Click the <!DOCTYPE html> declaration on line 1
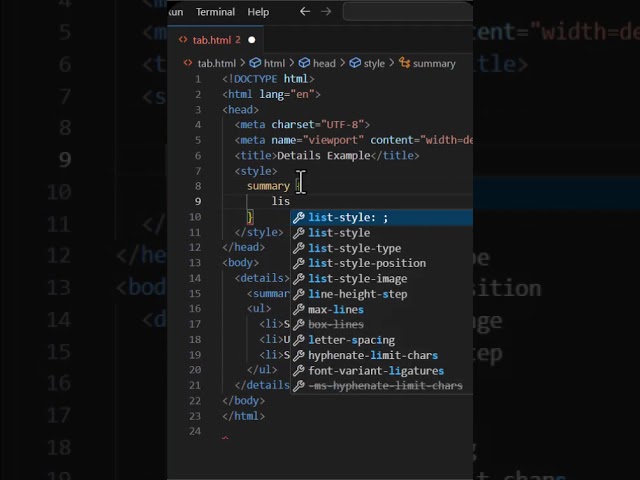The image size is (640, 480). click(268, 79)
